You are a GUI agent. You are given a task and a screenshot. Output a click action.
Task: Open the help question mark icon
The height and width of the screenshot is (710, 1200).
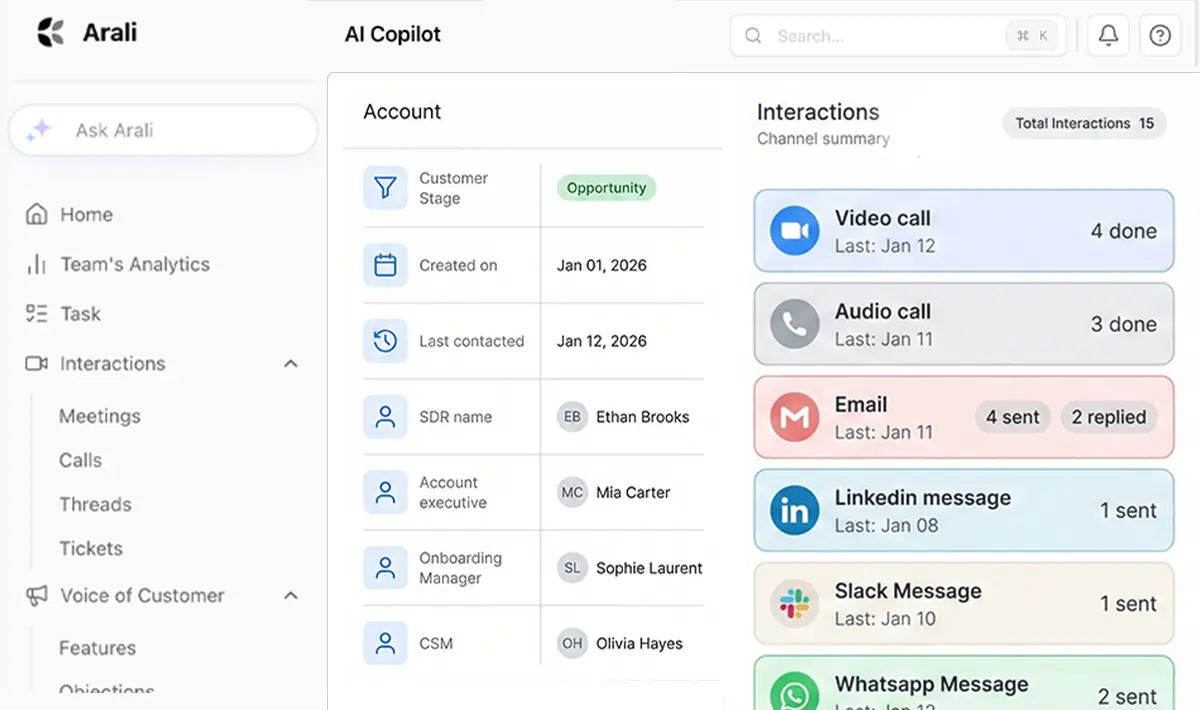pos(1160,36)
